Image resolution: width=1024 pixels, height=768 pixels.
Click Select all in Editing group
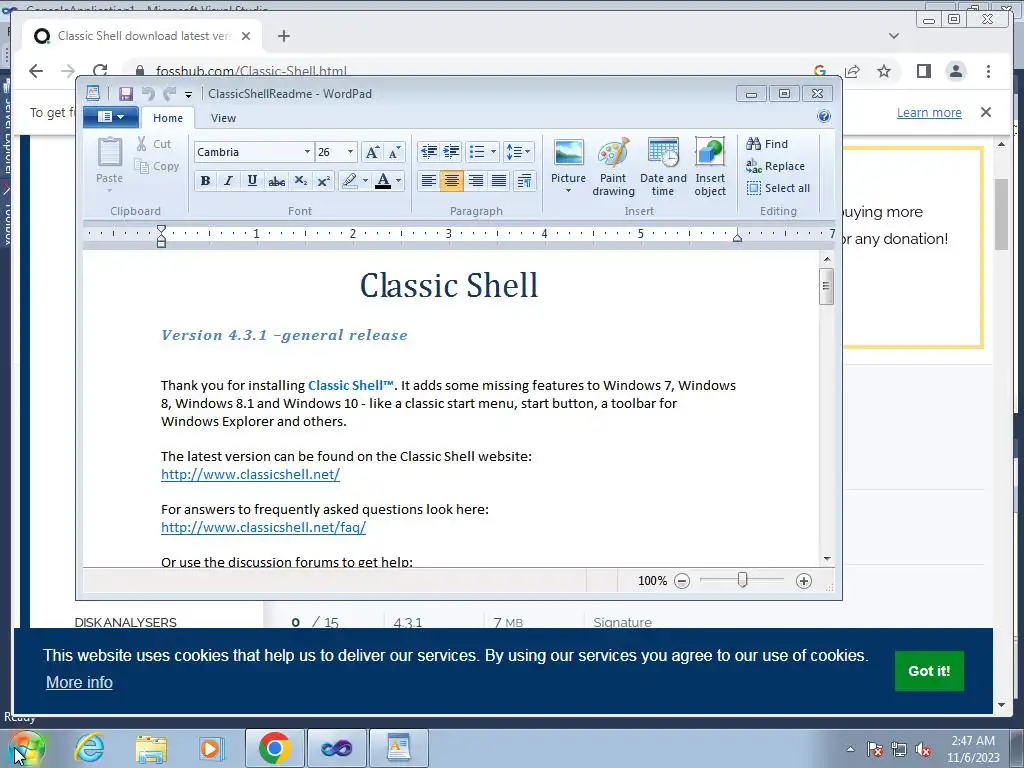(778, 188)
